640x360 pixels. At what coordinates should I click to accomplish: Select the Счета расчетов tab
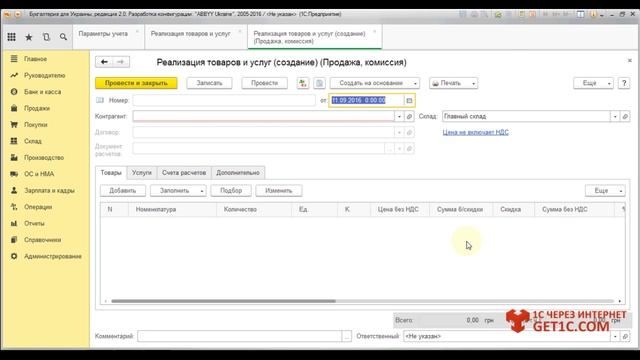(184, 173)
